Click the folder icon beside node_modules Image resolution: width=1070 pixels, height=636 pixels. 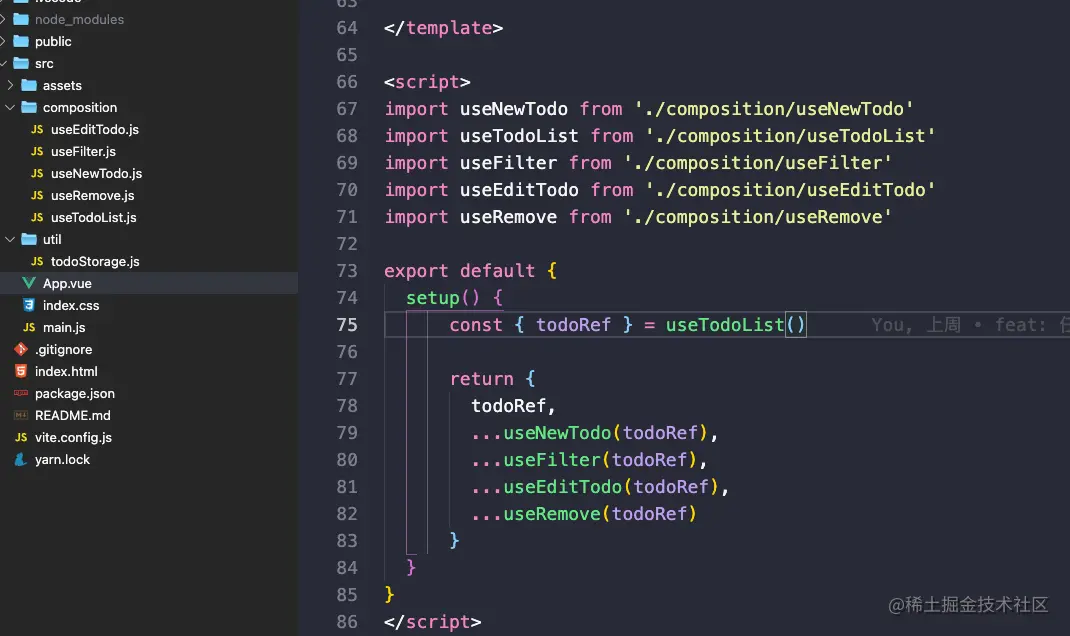coord(21,19)
